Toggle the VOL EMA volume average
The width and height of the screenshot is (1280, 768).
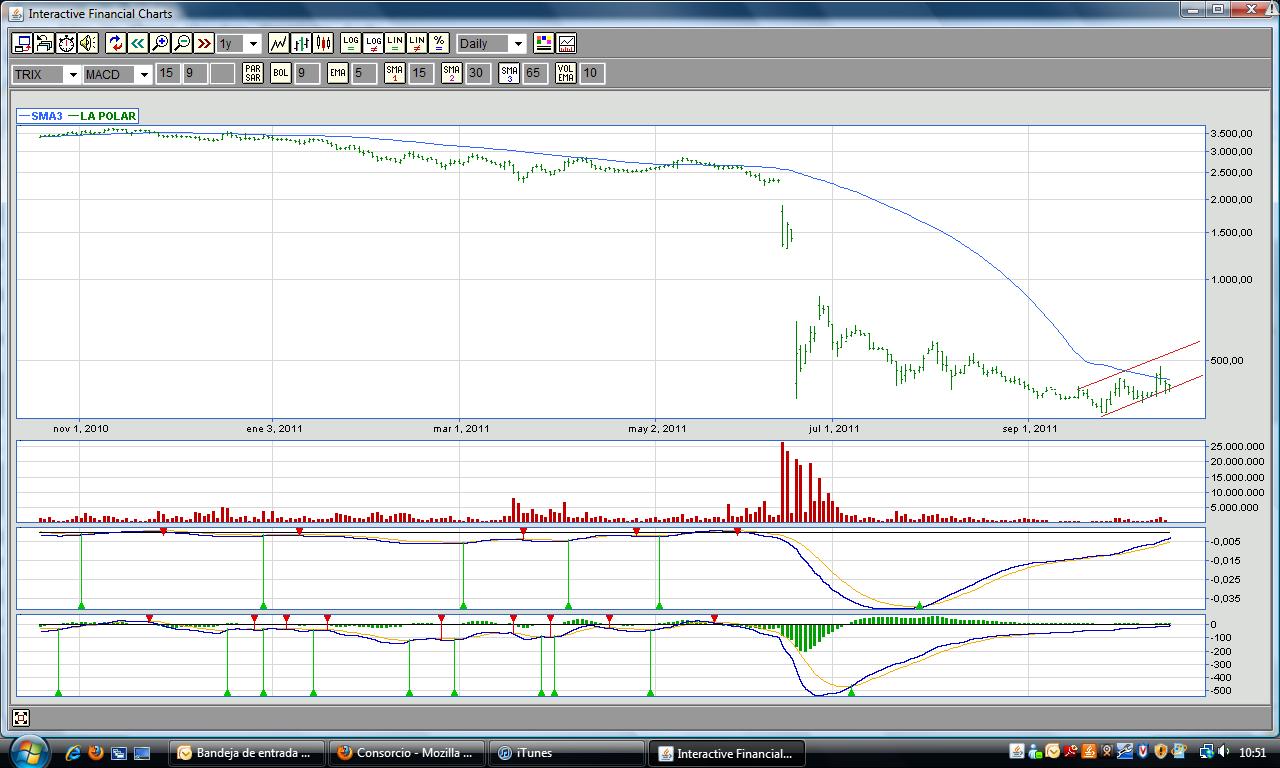point(566,73)
